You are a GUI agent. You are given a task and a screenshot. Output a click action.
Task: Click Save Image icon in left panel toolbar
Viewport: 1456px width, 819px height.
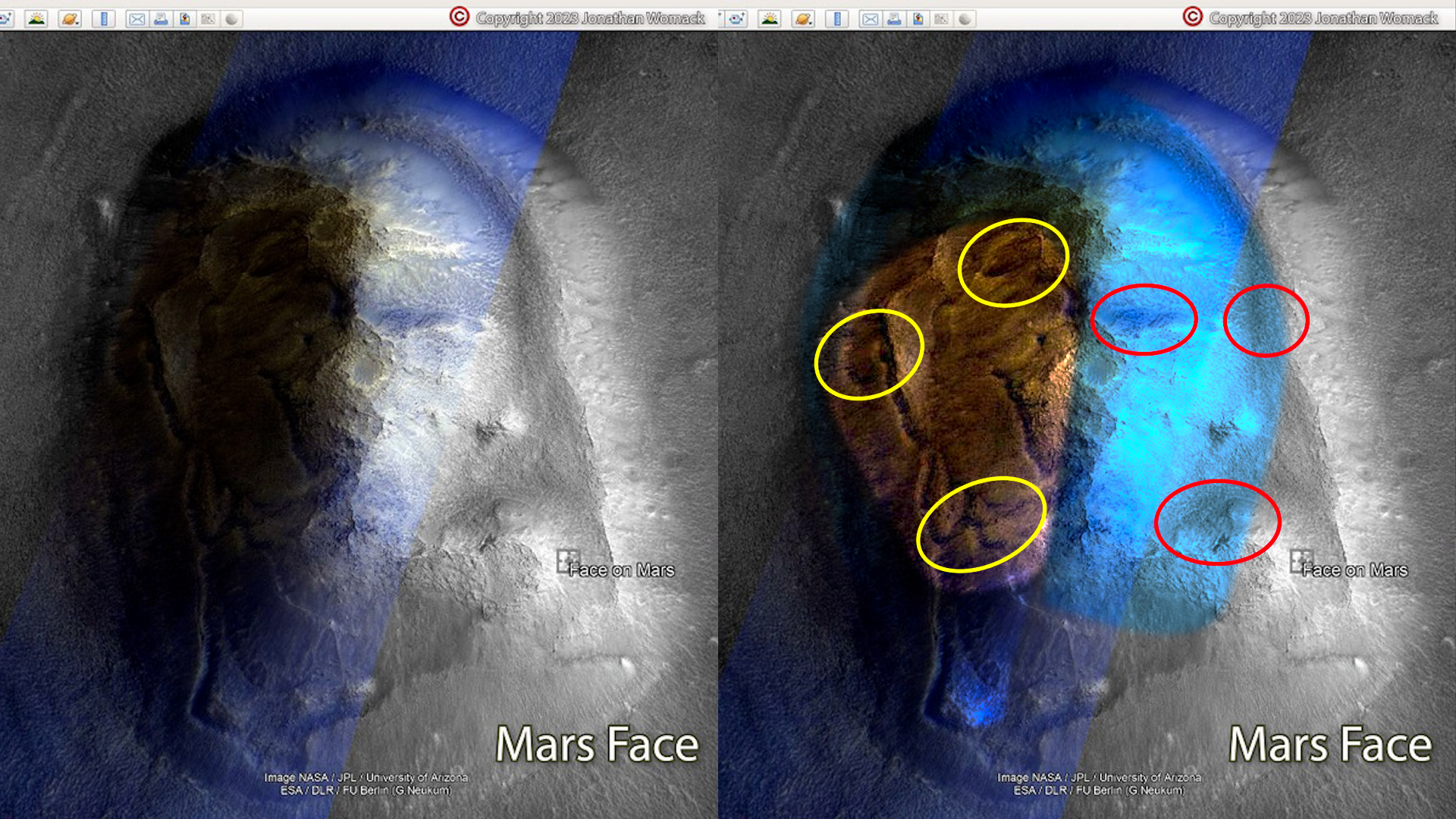click(x=184, y=19)
